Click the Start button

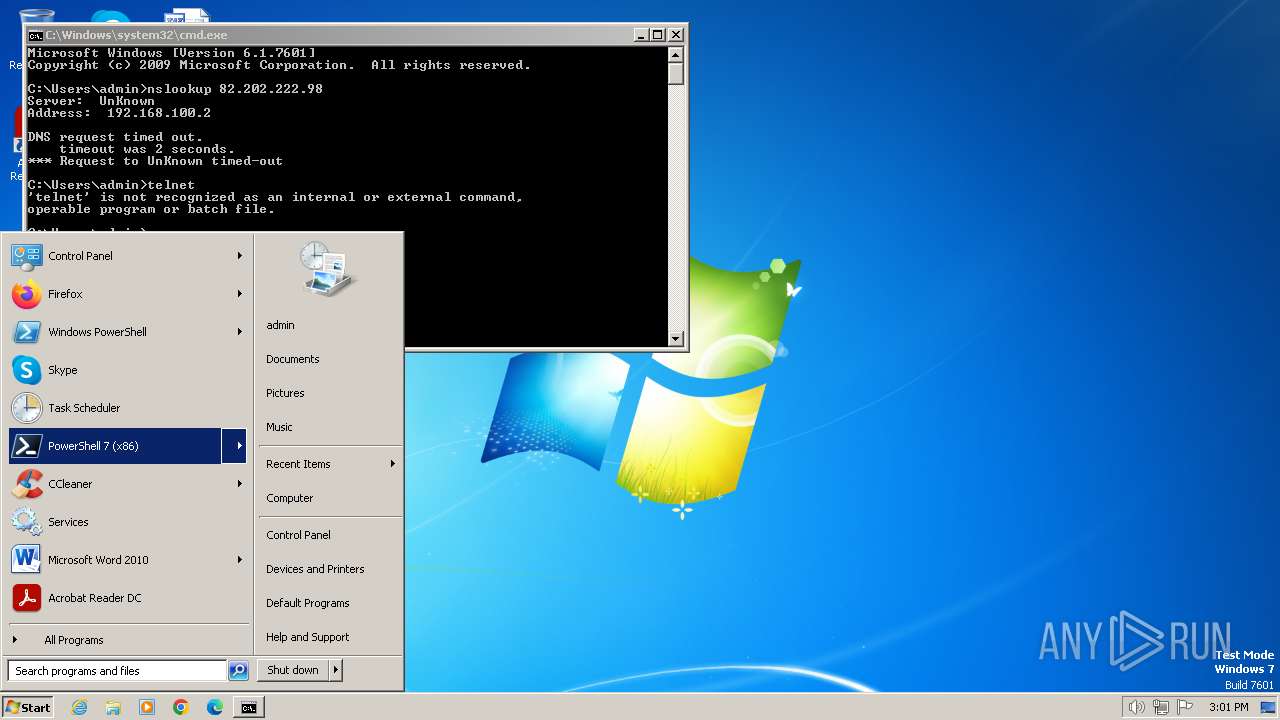click(x=28, y=707)
